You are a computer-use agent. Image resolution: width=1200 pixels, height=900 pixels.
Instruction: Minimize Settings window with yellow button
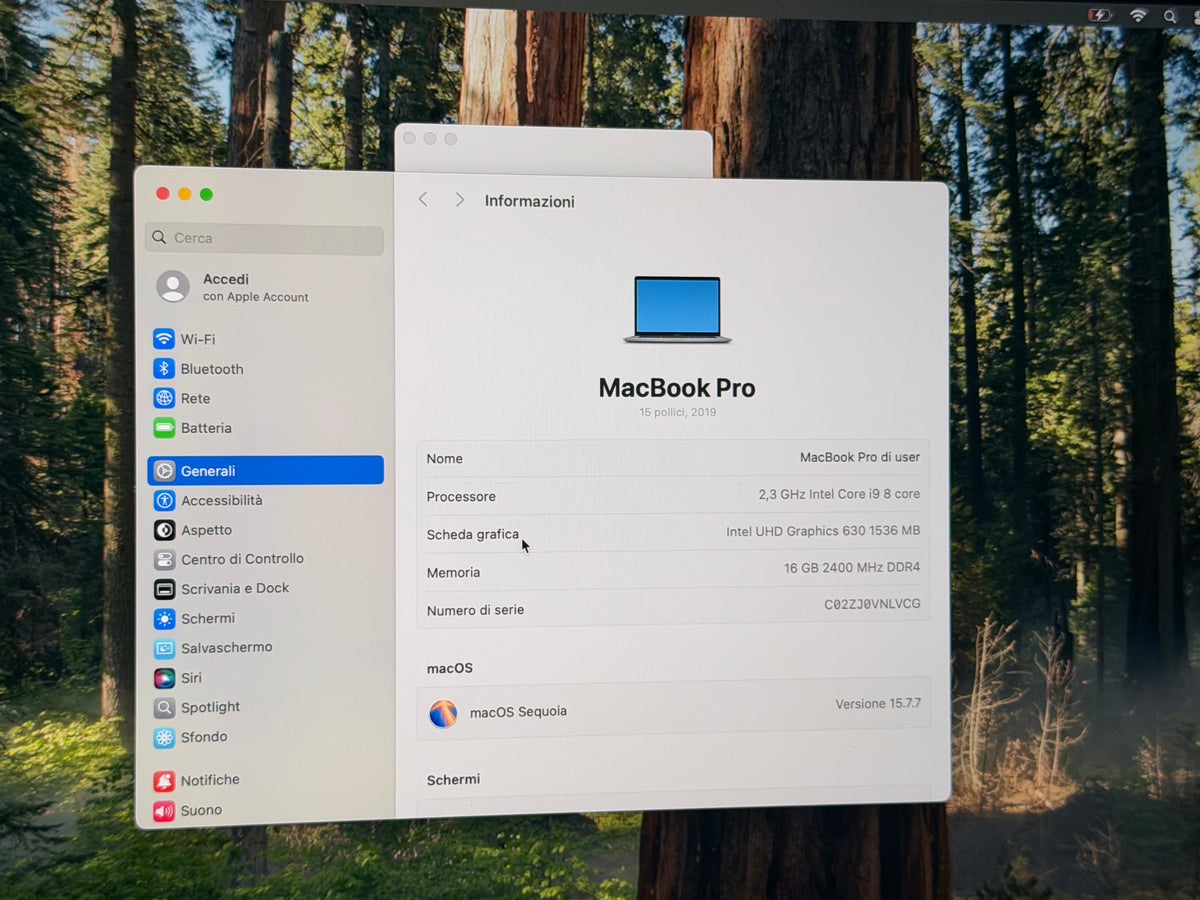(184, 194)
